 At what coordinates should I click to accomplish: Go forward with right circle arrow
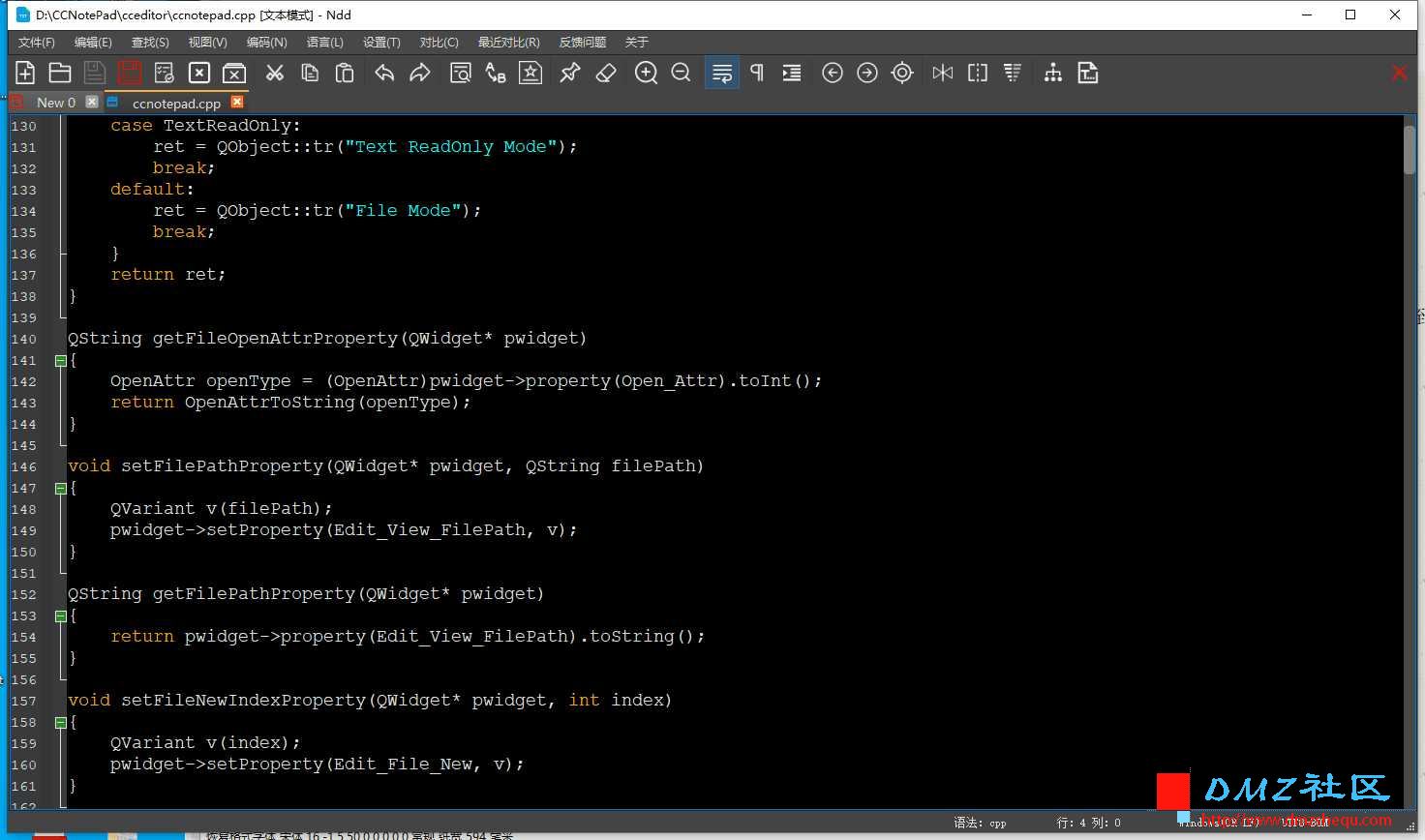(867, 73)
